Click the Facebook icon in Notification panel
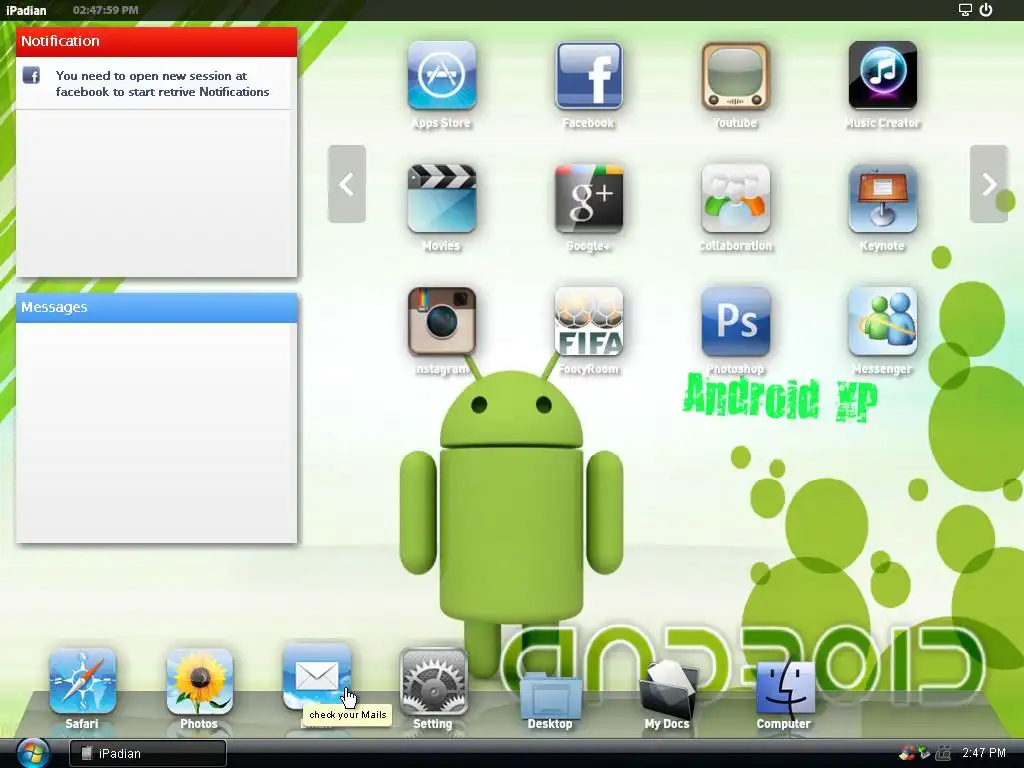The width and height of the screenshot is (1024, 768). [x=31, y=75]
